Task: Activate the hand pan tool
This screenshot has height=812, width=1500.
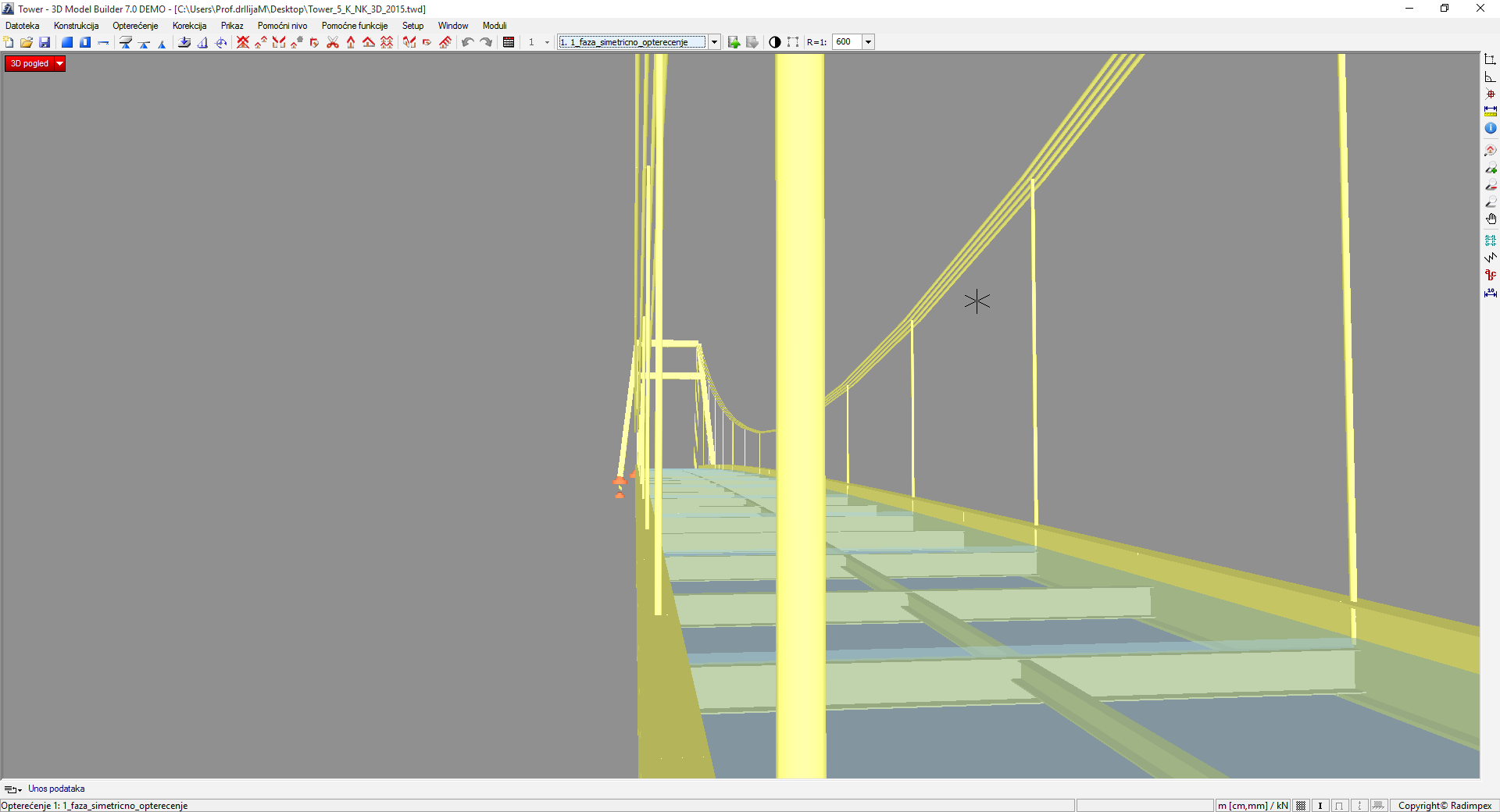Action: click(x=1491, y=219)
